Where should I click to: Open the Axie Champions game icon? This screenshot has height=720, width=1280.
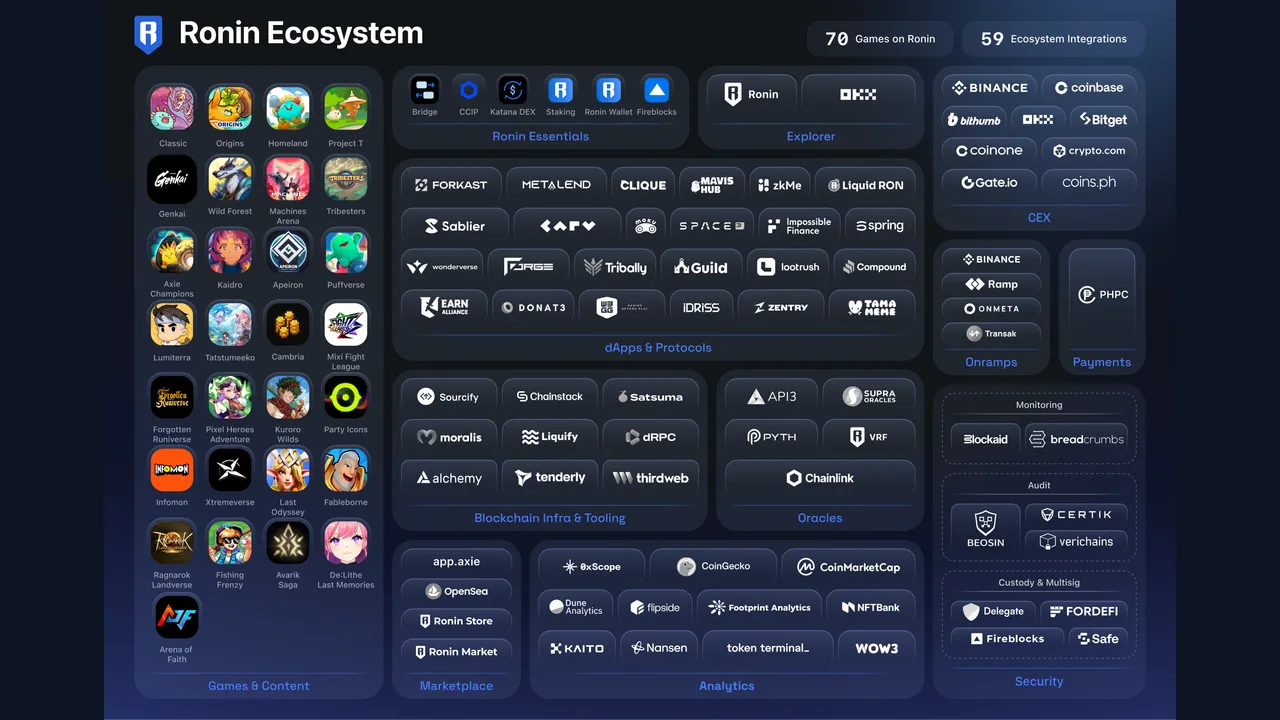click(172, 252)
